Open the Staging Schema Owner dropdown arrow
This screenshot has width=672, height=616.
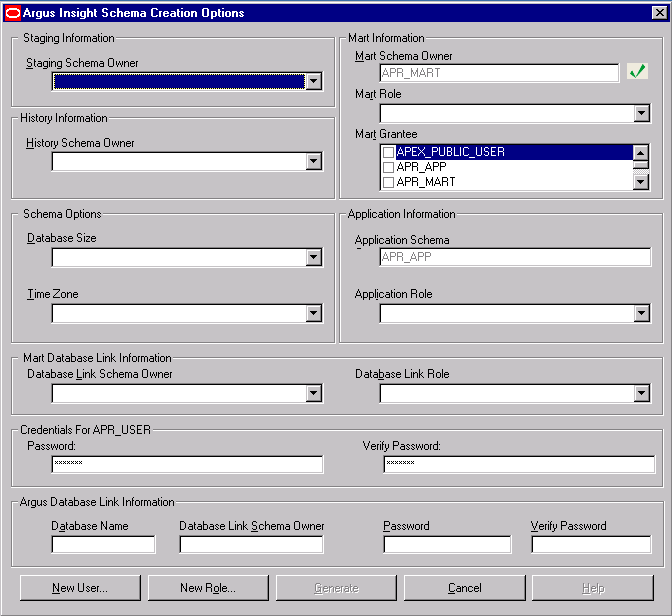(x=314, y=81)
